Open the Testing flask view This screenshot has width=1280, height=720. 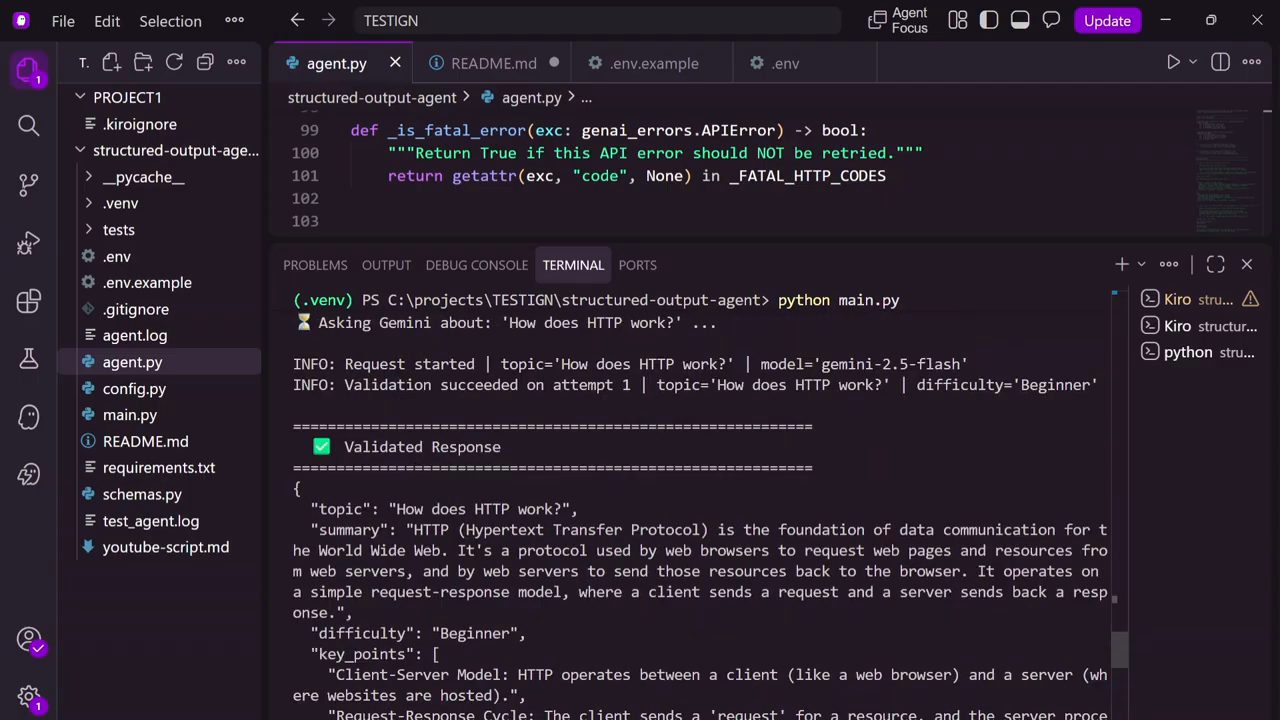point(28,358)
